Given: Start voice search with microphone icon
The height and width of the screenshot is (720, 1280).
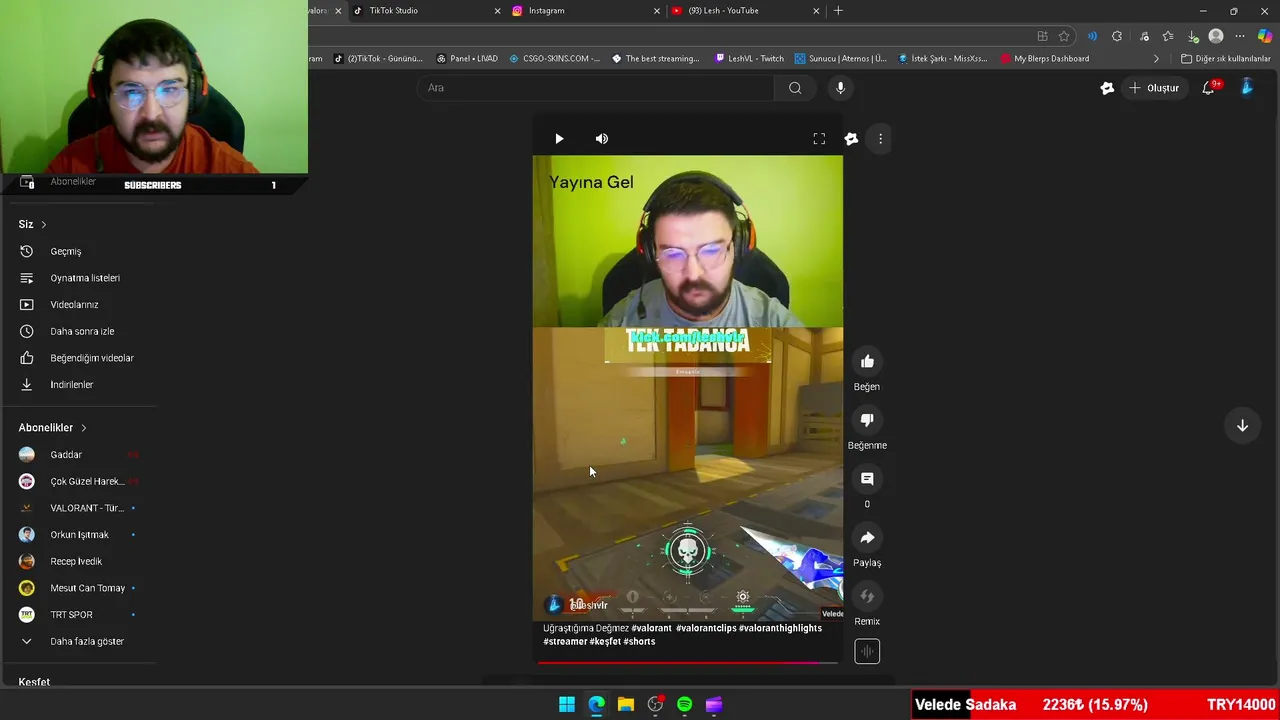Looking at the screenshot, I should pyautogui.click(x=840, y=88).
